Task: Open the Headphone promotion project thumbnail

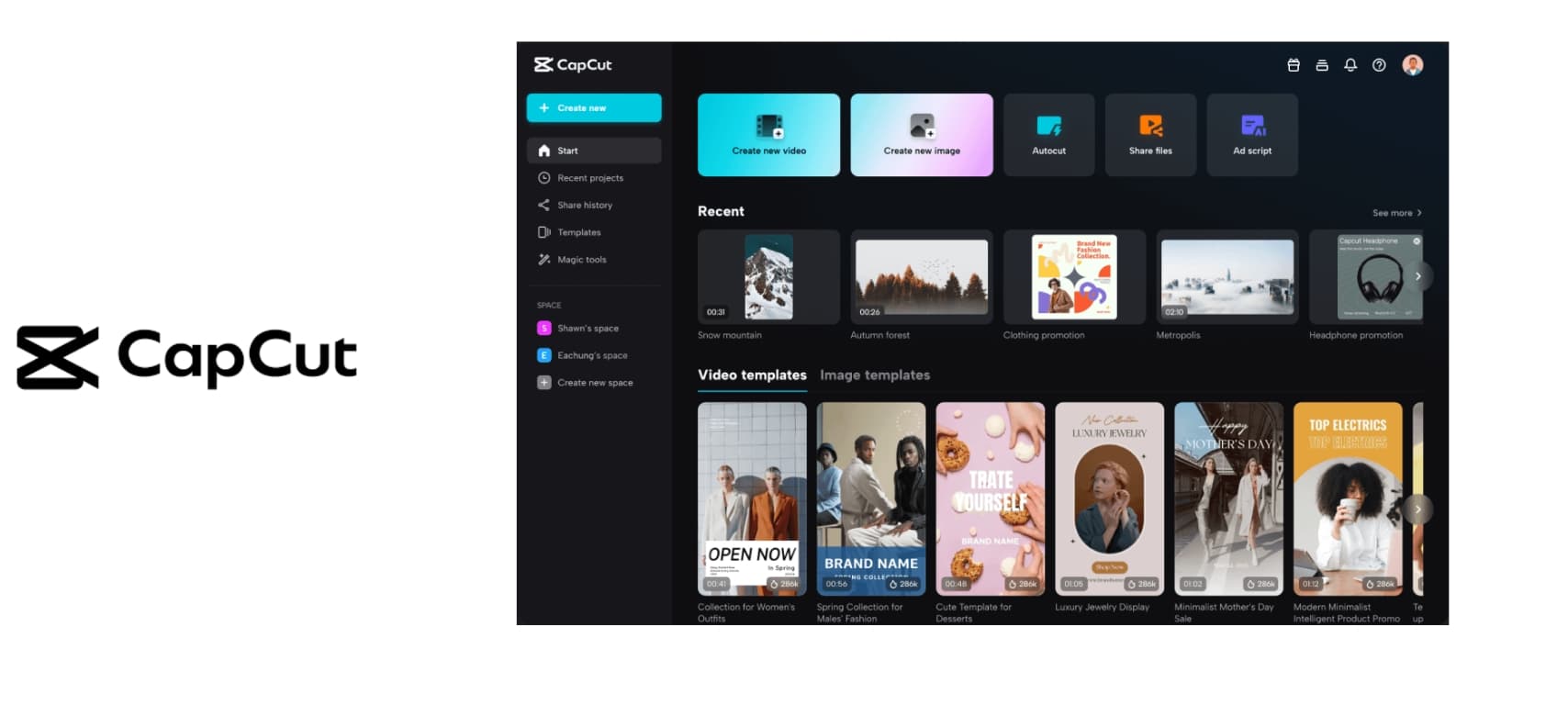Action: pyautogui.click(x=1366, y=276)
